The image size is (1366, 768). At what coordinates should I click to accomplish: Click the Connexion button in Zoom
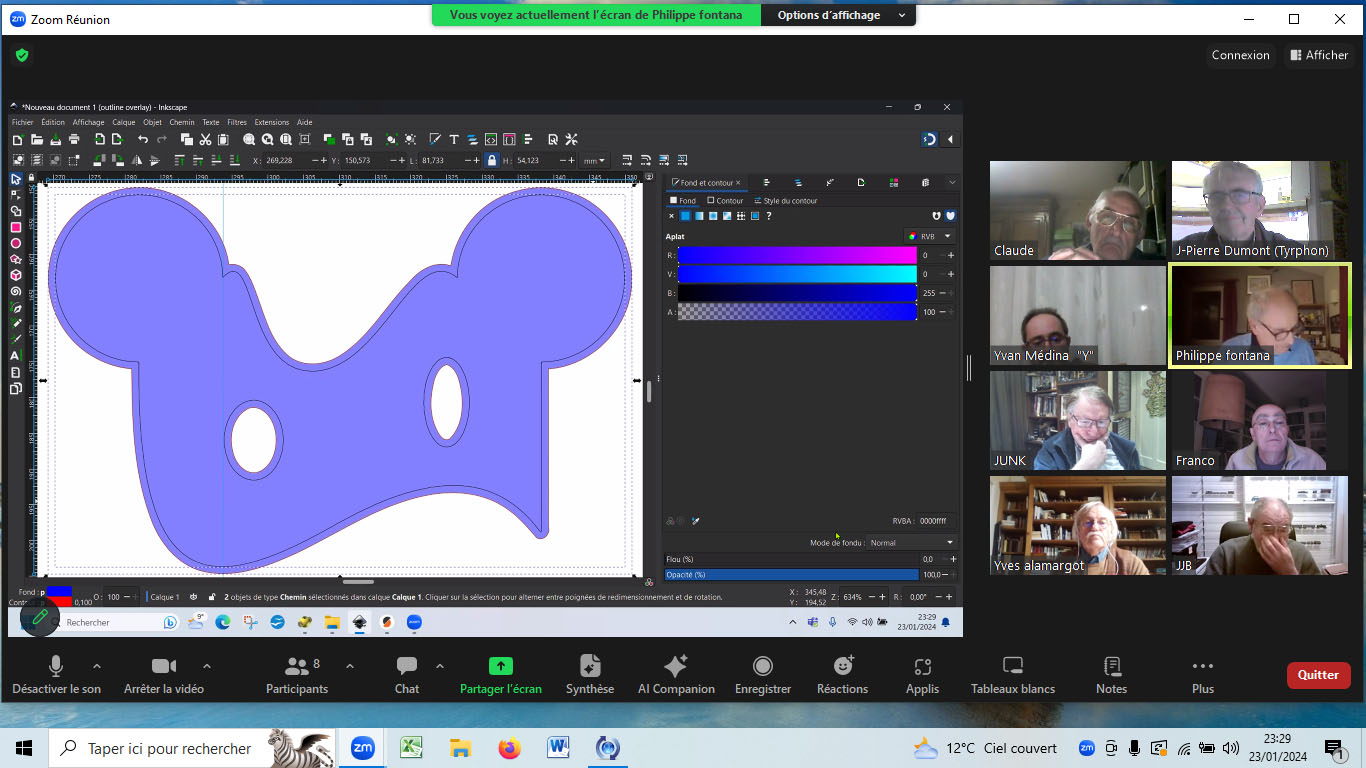(x=1241, y=55)
